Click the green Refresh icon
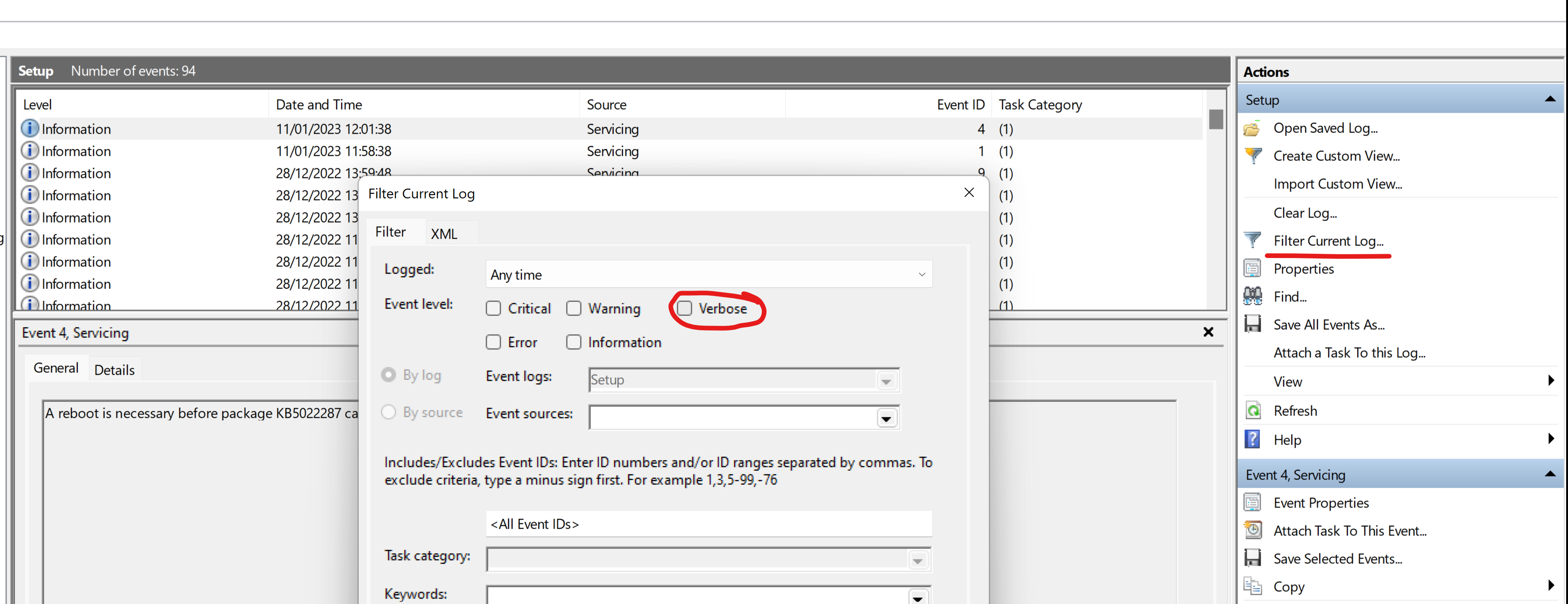The width and height of the screenshot is (1568, 604). pyautogui.click(x=1253, y=411)
